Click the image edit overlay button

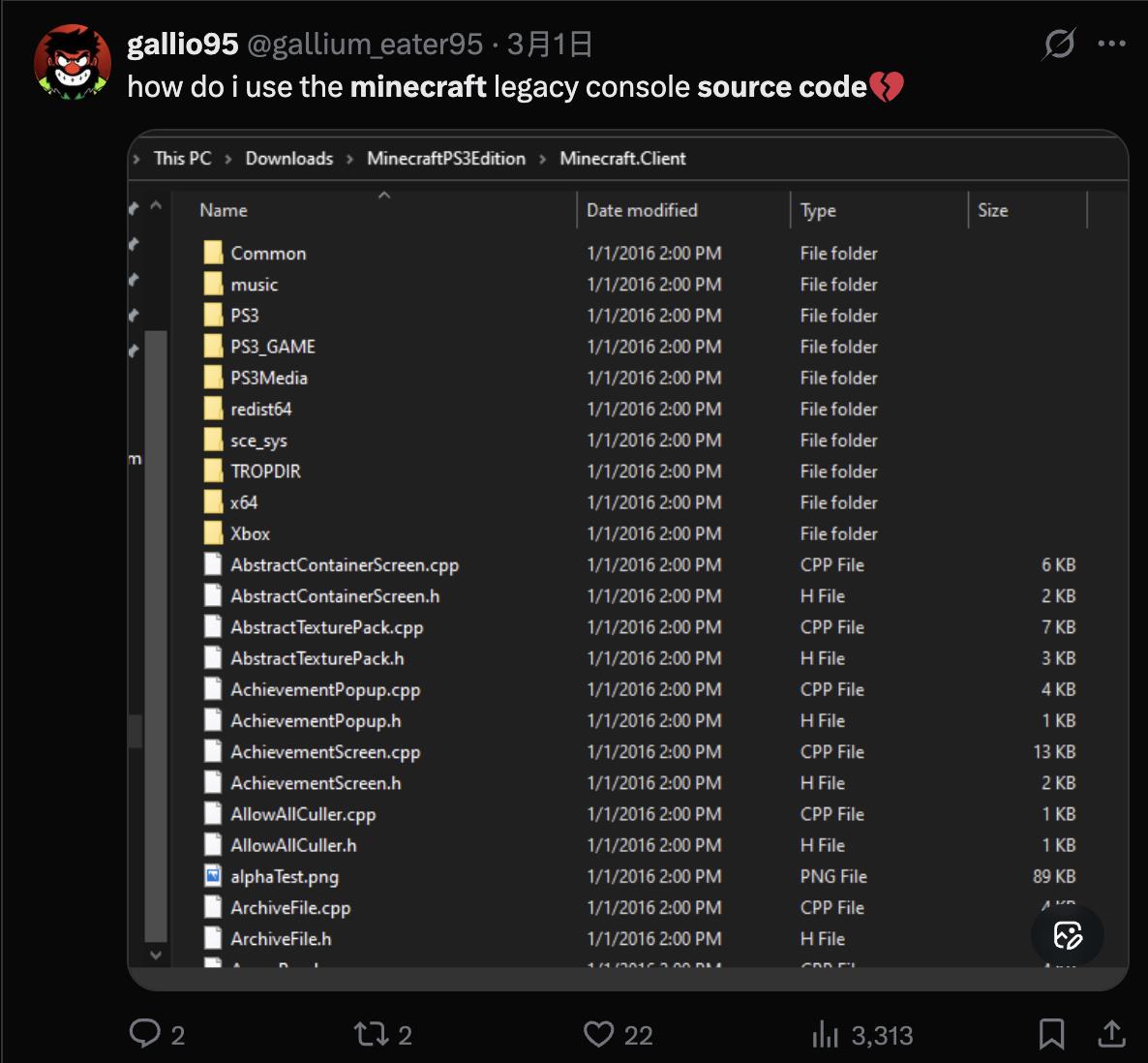point(1067,935)
